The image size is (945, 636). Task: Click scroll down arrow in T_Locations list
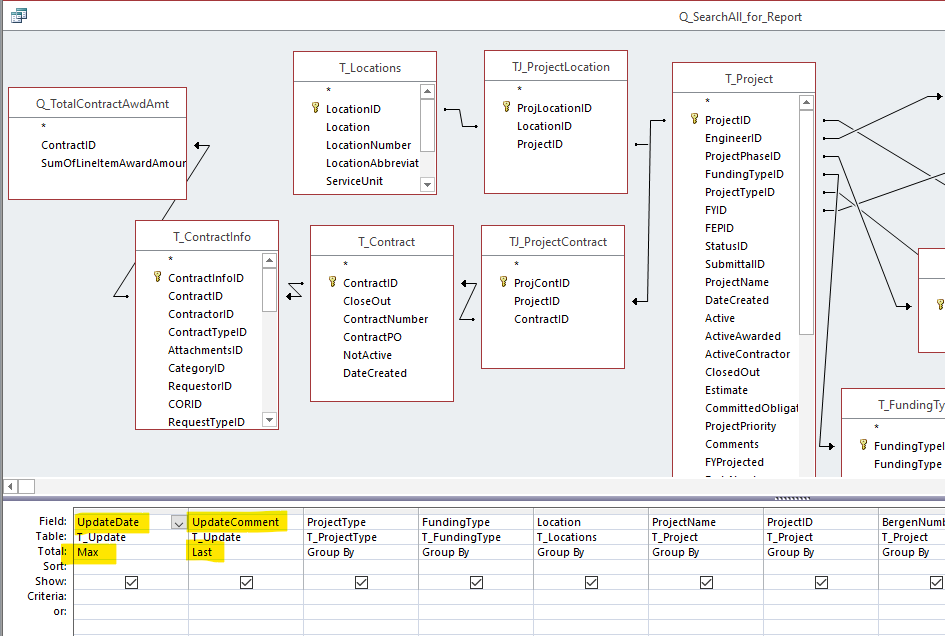tap(427, 184)
